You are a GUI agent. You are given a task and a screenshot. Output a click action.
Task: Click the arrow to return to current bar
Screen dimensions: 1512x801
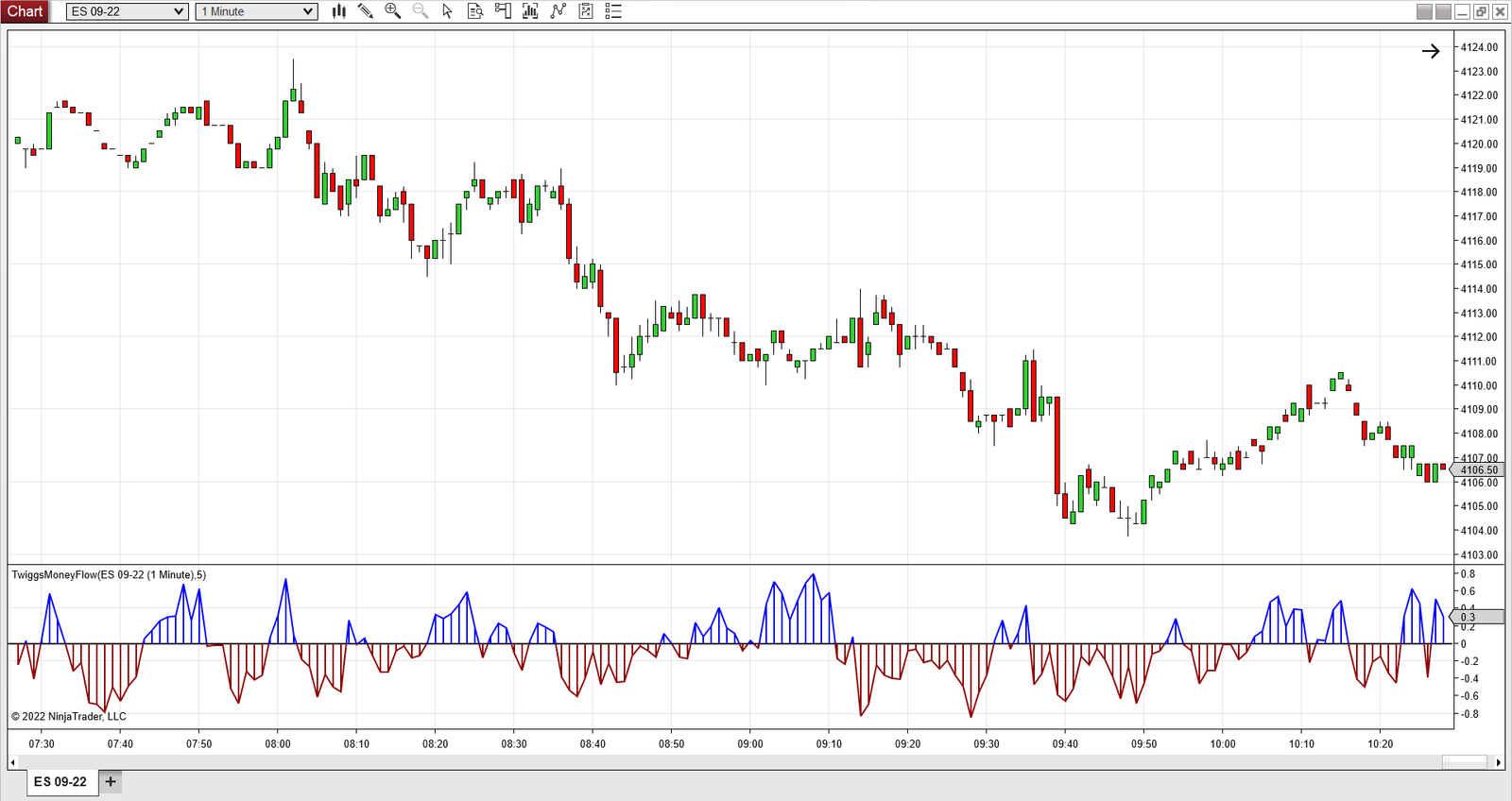1430,51
